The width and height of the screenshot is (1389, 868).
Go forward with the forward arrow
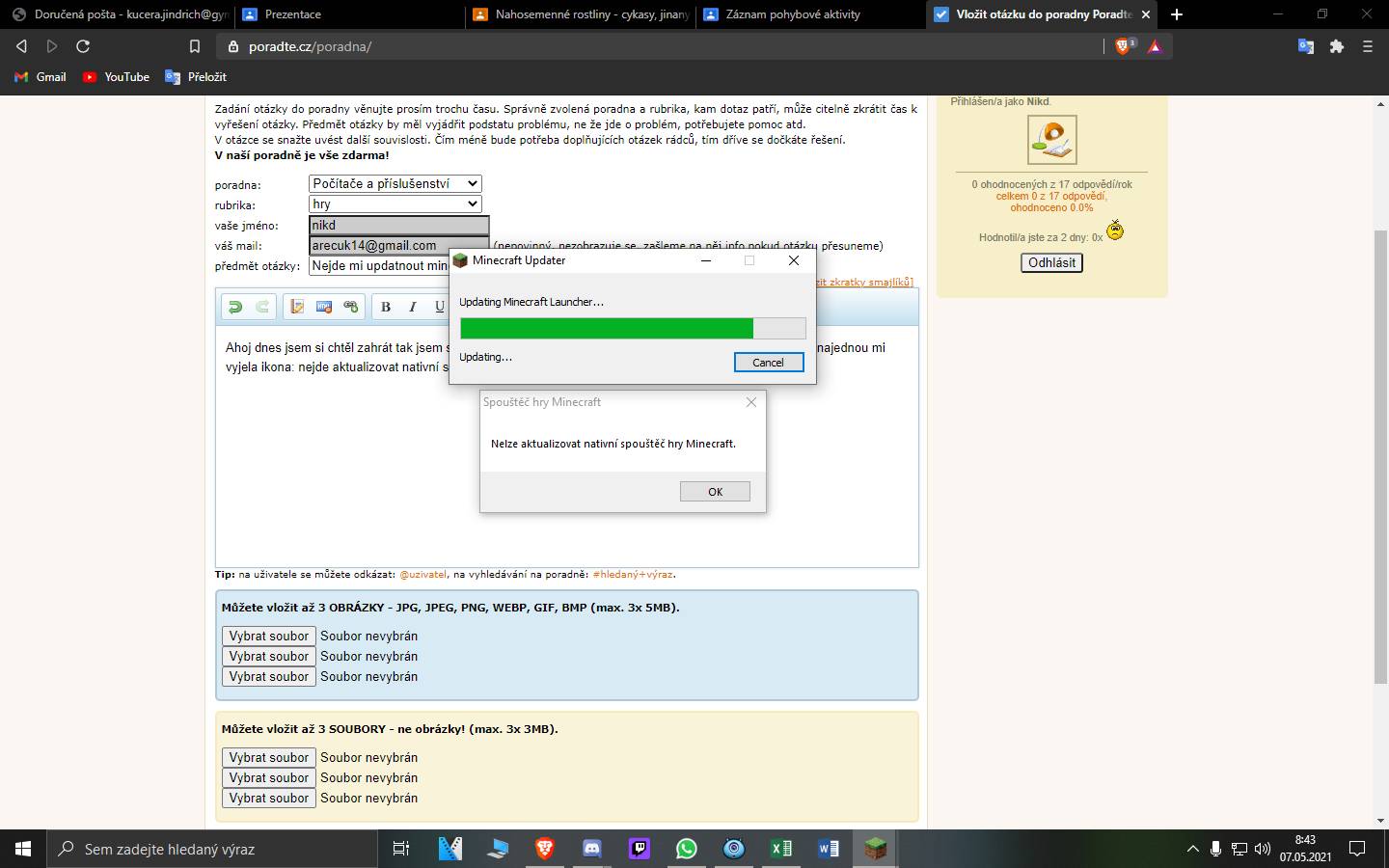(52, 46)
